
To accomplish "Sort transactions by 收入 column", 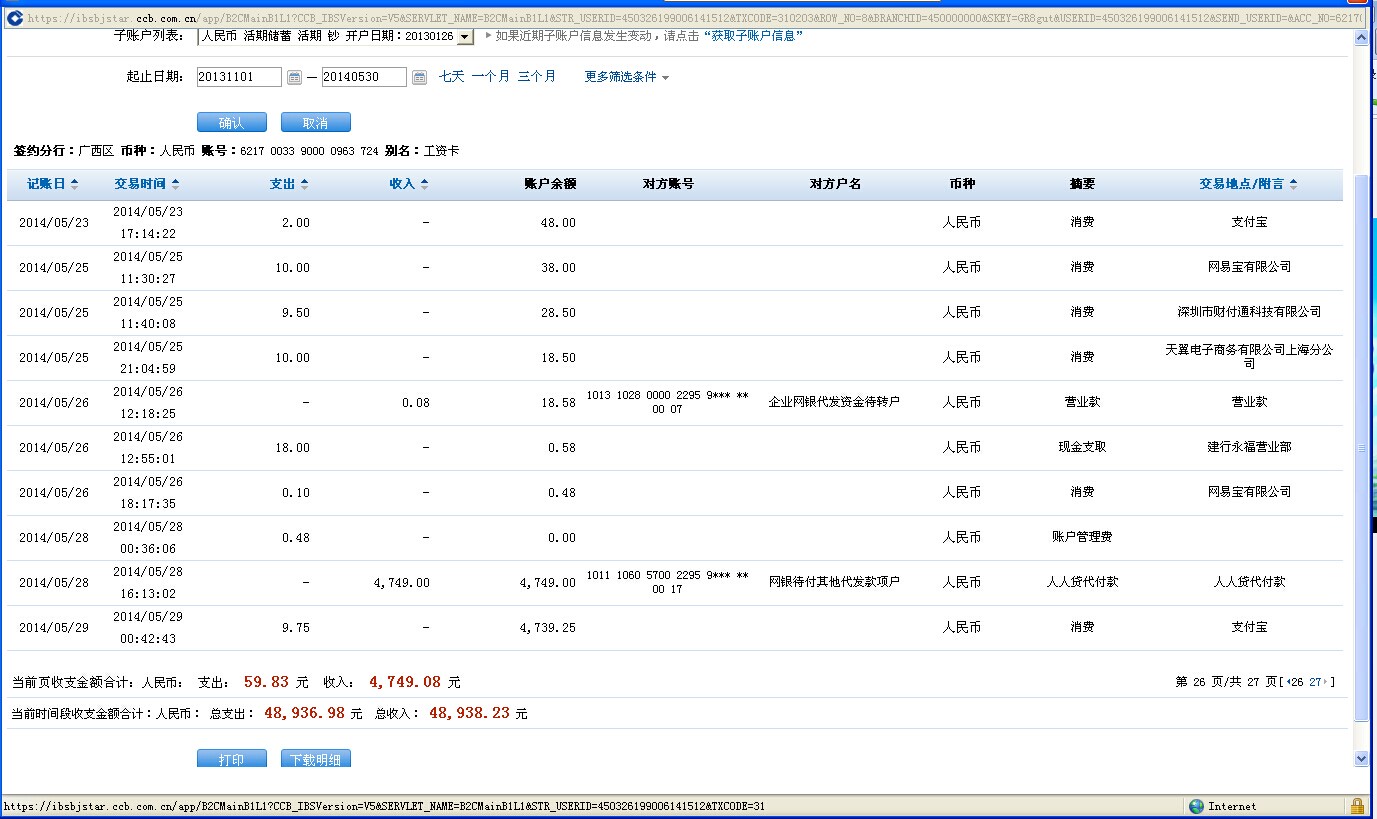I will (x=409, y=184).
